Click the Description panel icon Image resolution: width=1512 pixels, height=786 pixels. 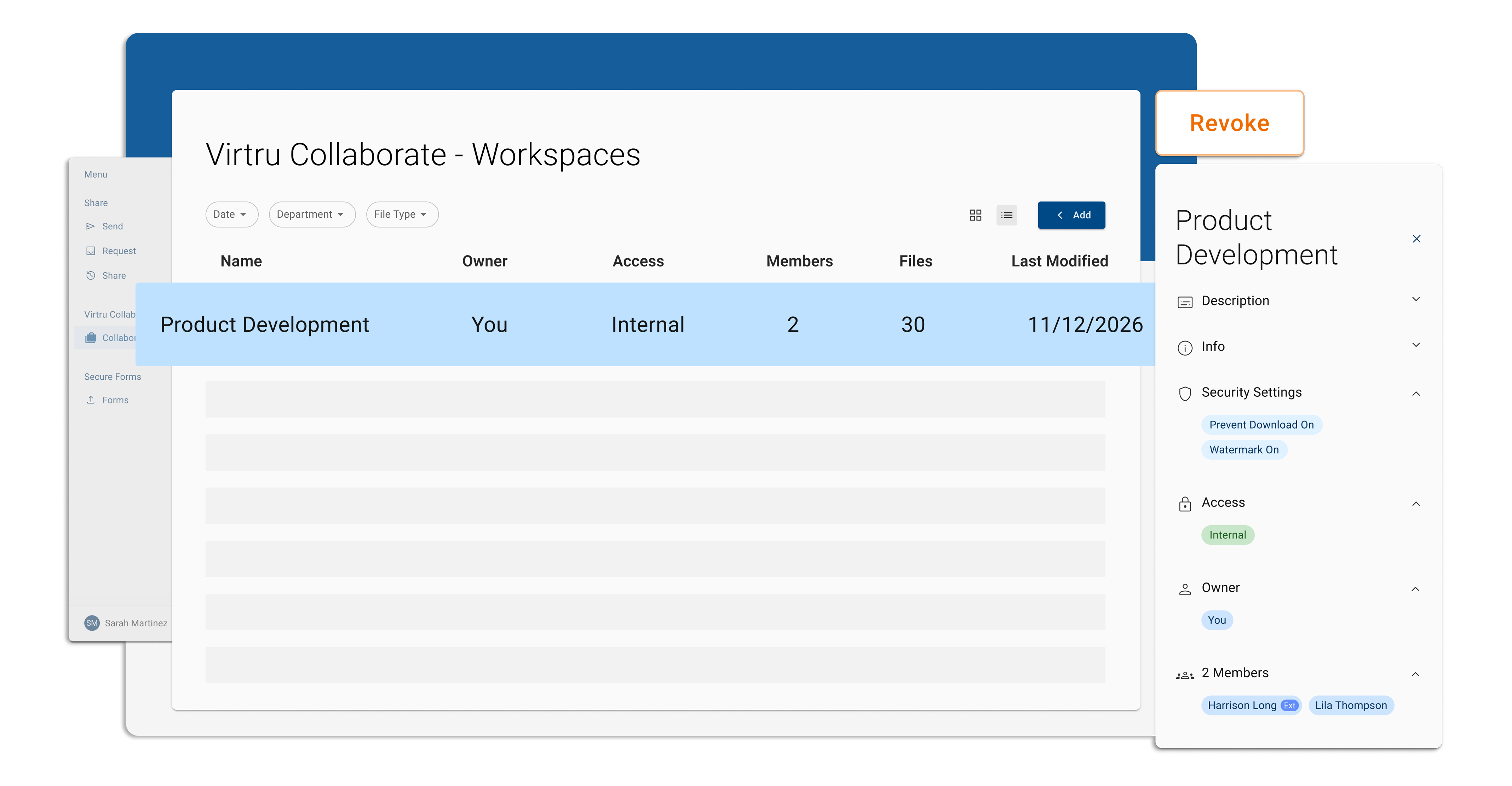[1185, 302]
